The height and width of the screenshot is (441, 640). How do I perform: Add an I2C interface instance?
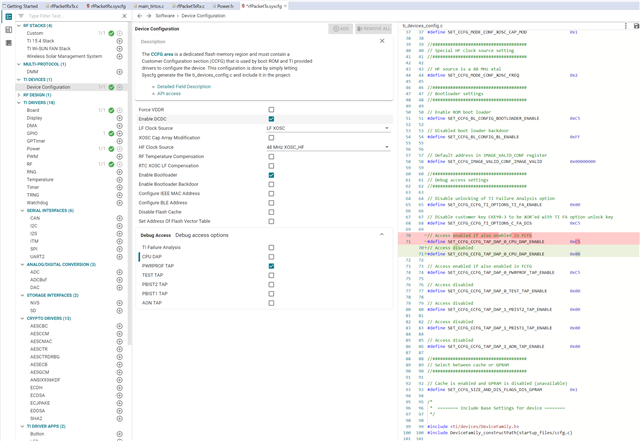[120, 226]
